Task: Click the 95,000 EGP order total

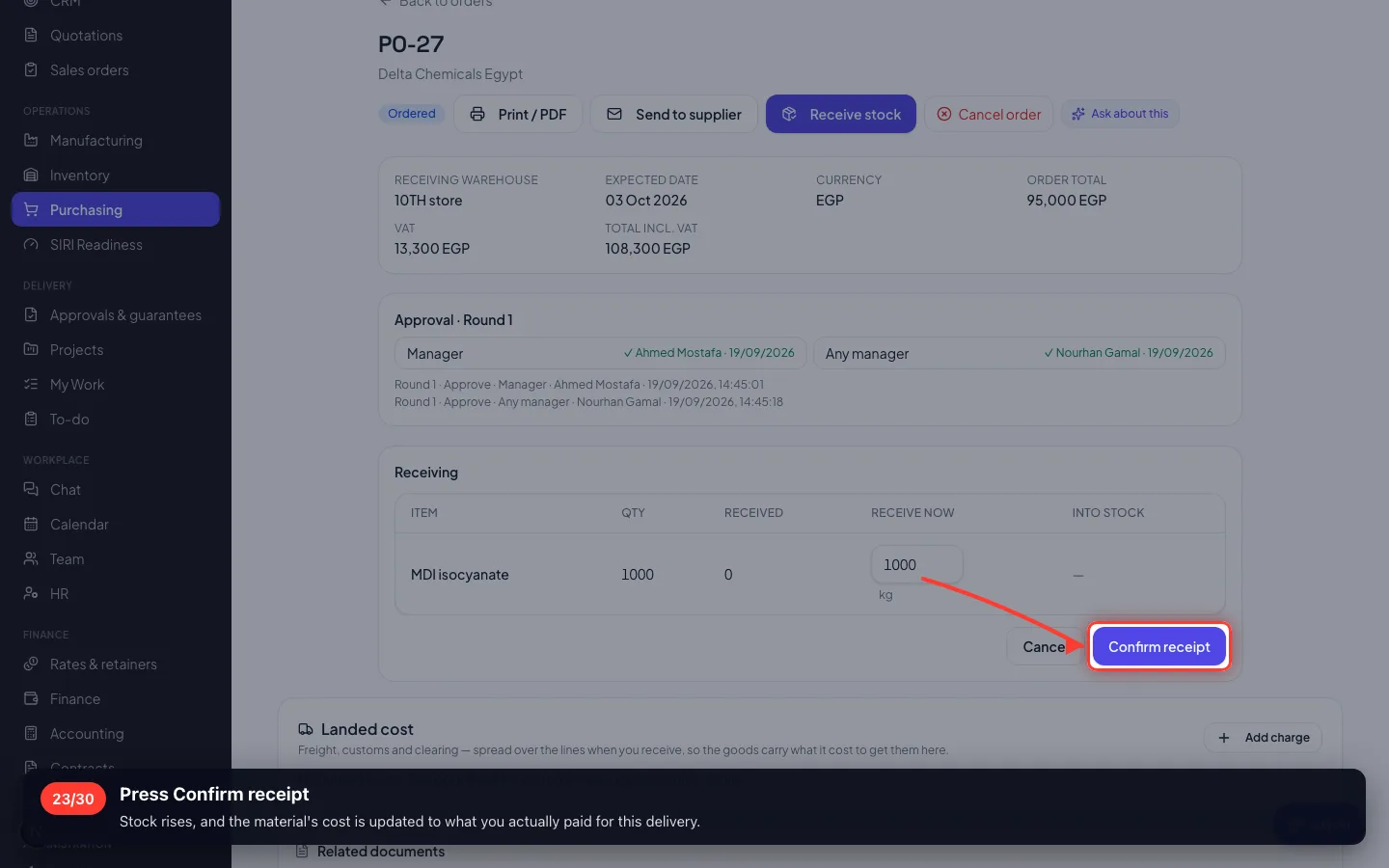Action: click(x=1067, y=201)
